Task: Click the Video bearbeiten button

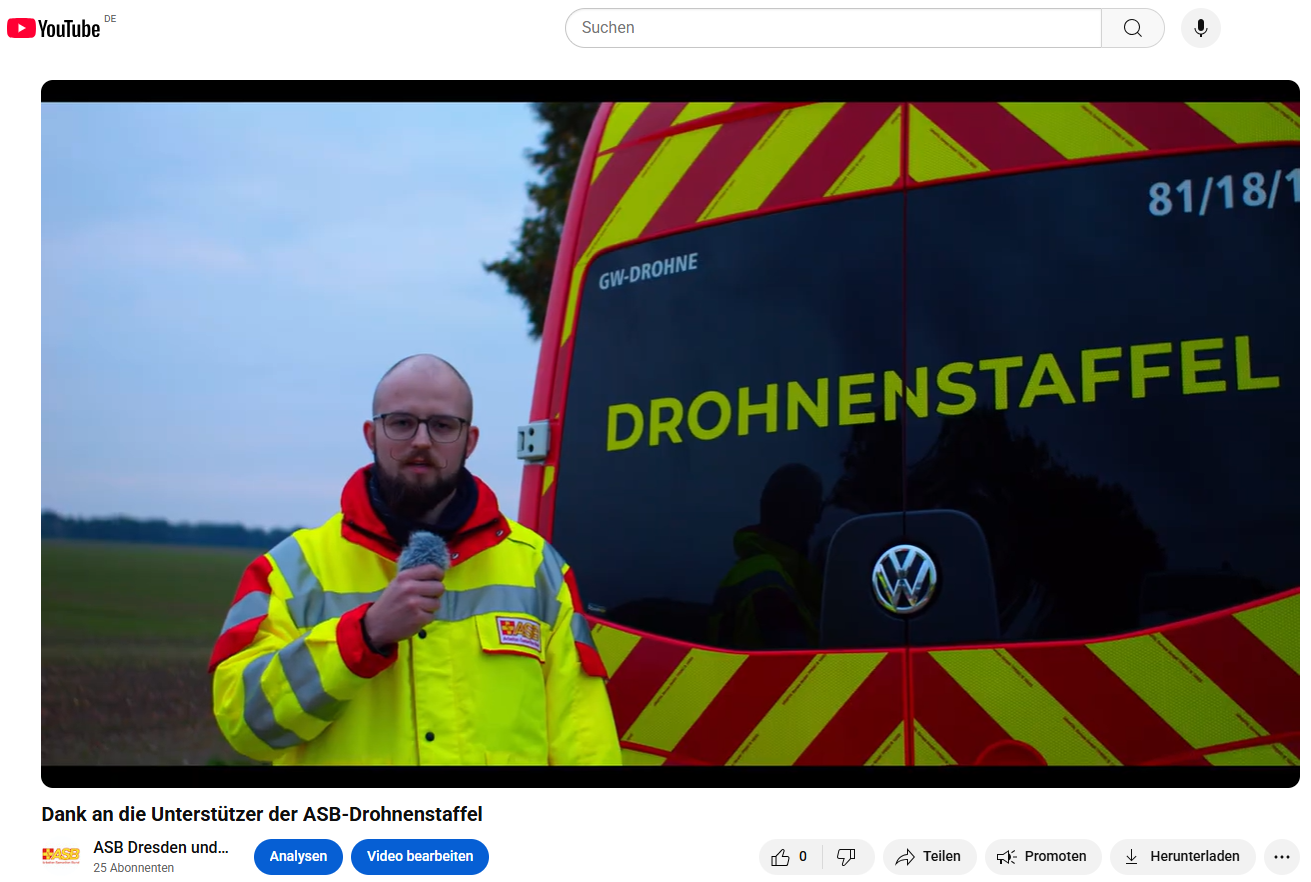Action: pos(419,857)
